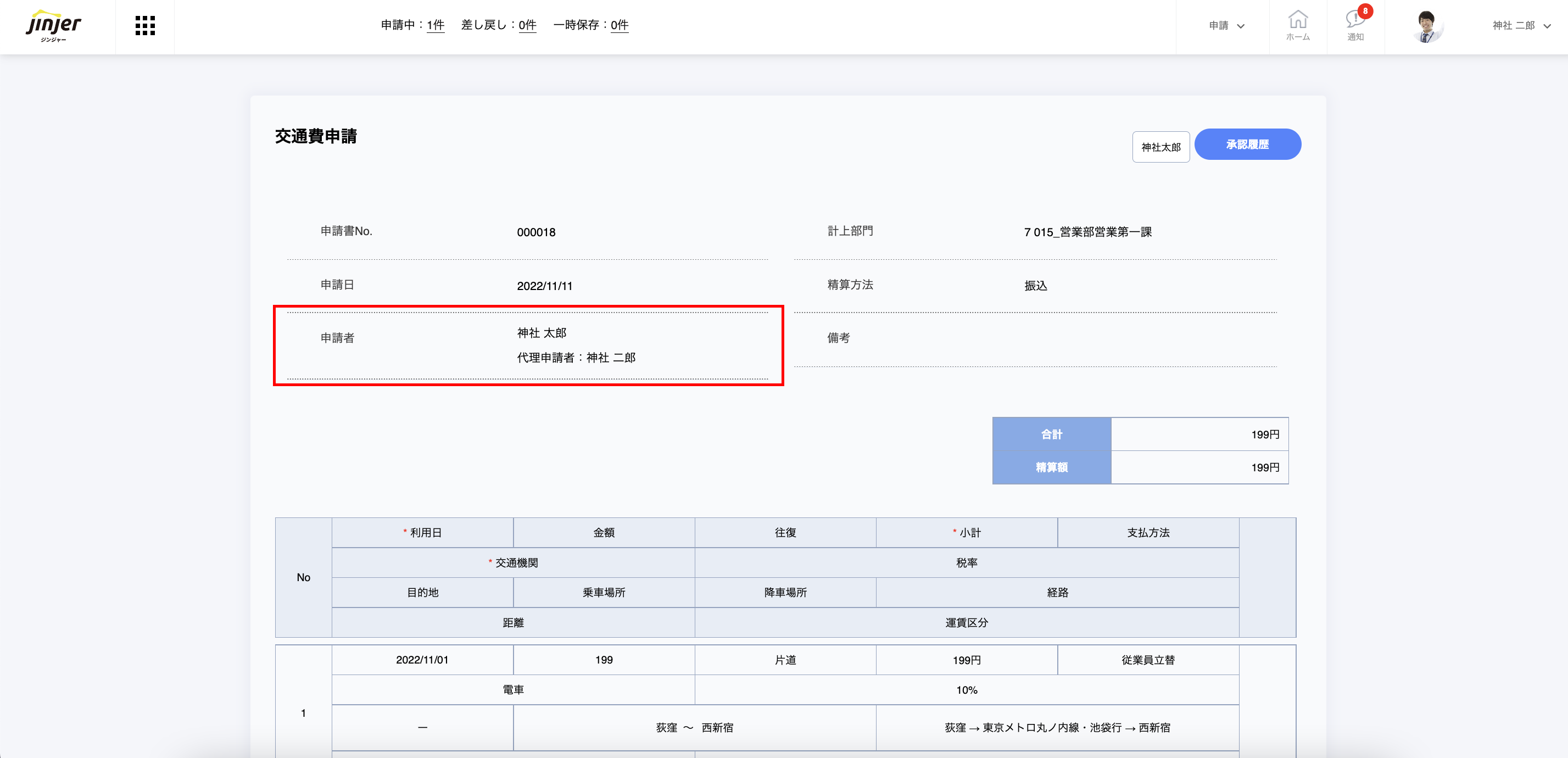Viewport: 1568px width, 758px height.
Task: Click the 支払方法 column header
Action: pos(1147,532)
